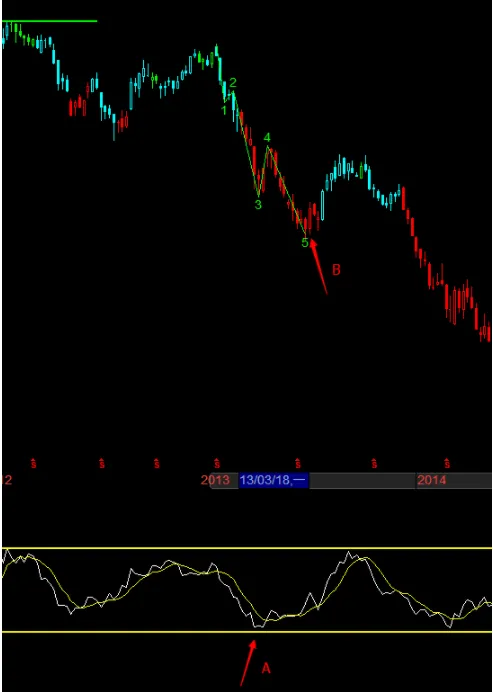The width and height of the screenshot is (493, 692).
Task: Click the green wave label 5
Action: [305, 242]
